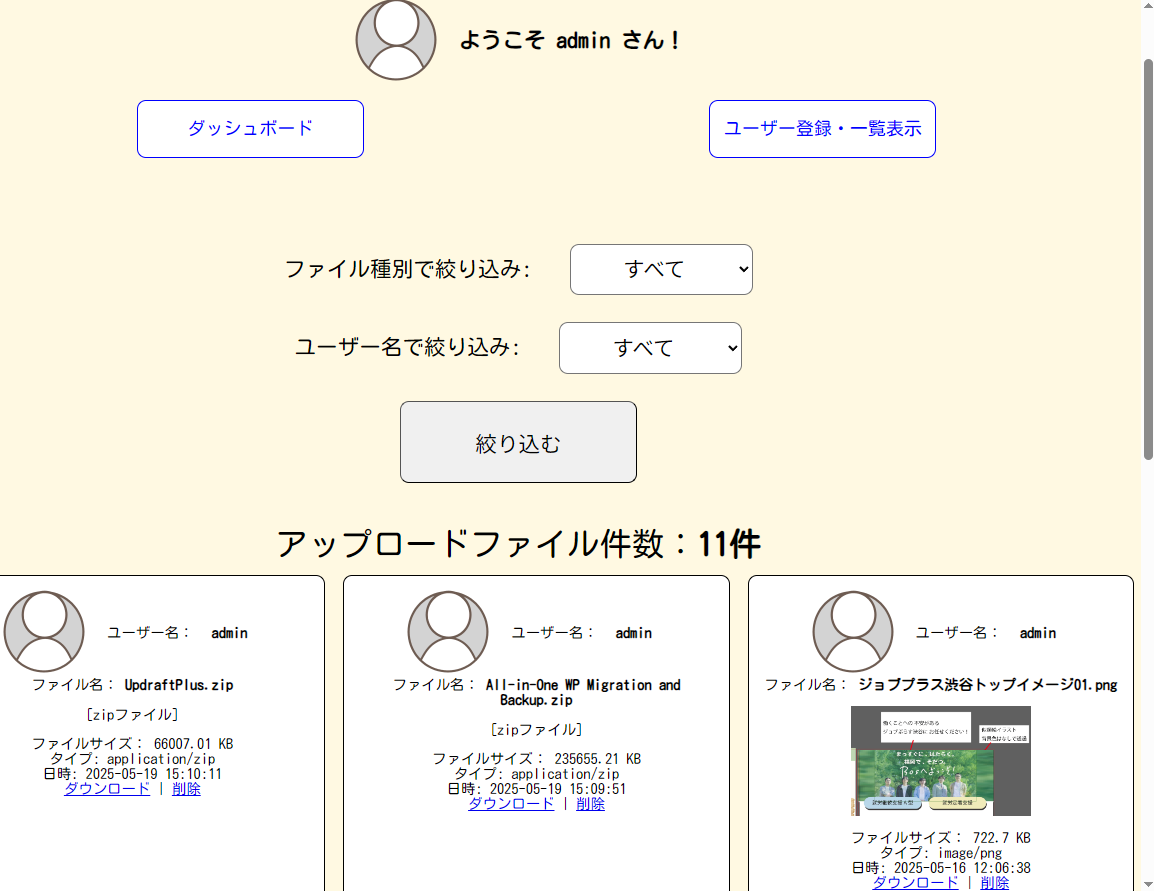Go to ユーザー登録・一覧表示

pos(822,129)
